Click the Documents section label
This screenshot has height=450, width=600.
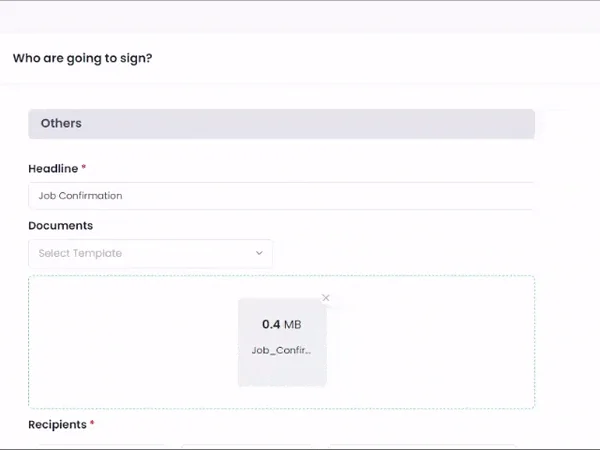(60, 226)
